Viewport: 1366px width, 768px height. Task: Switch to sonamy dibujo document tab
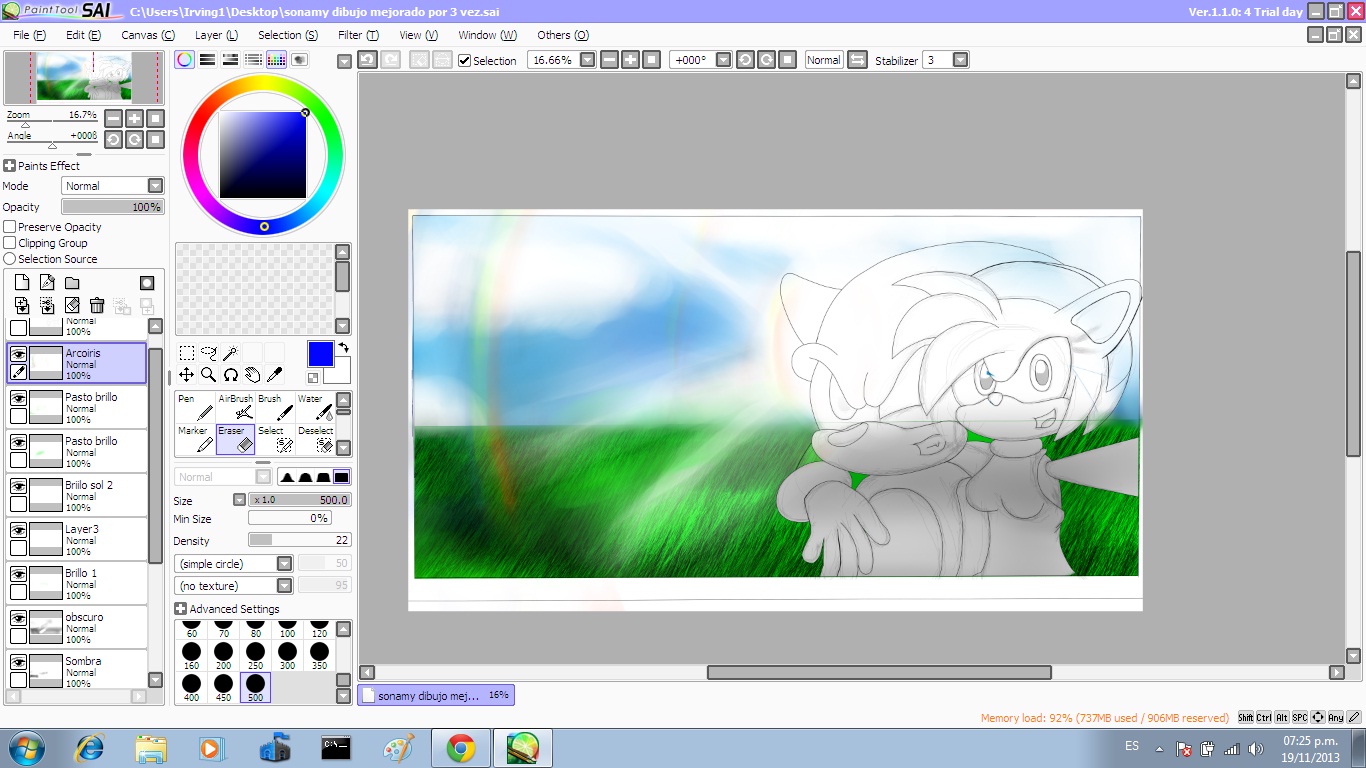click(436, 695)
